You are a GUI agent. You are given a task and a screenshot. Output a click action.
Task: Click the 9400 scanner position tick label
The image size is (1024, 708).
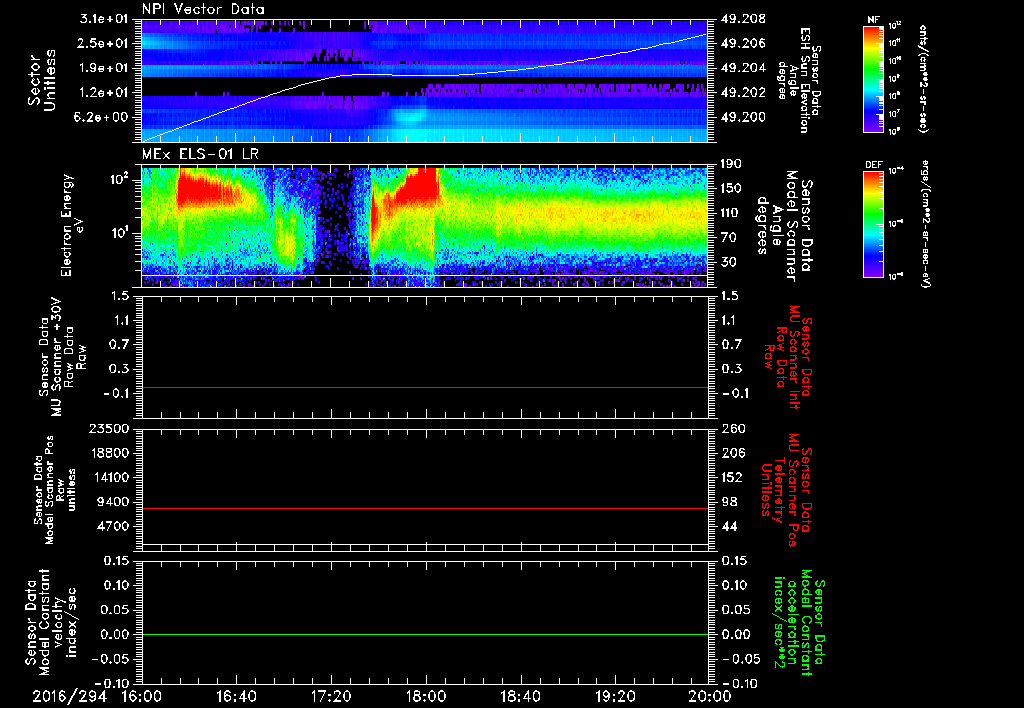tap(112, 502)
